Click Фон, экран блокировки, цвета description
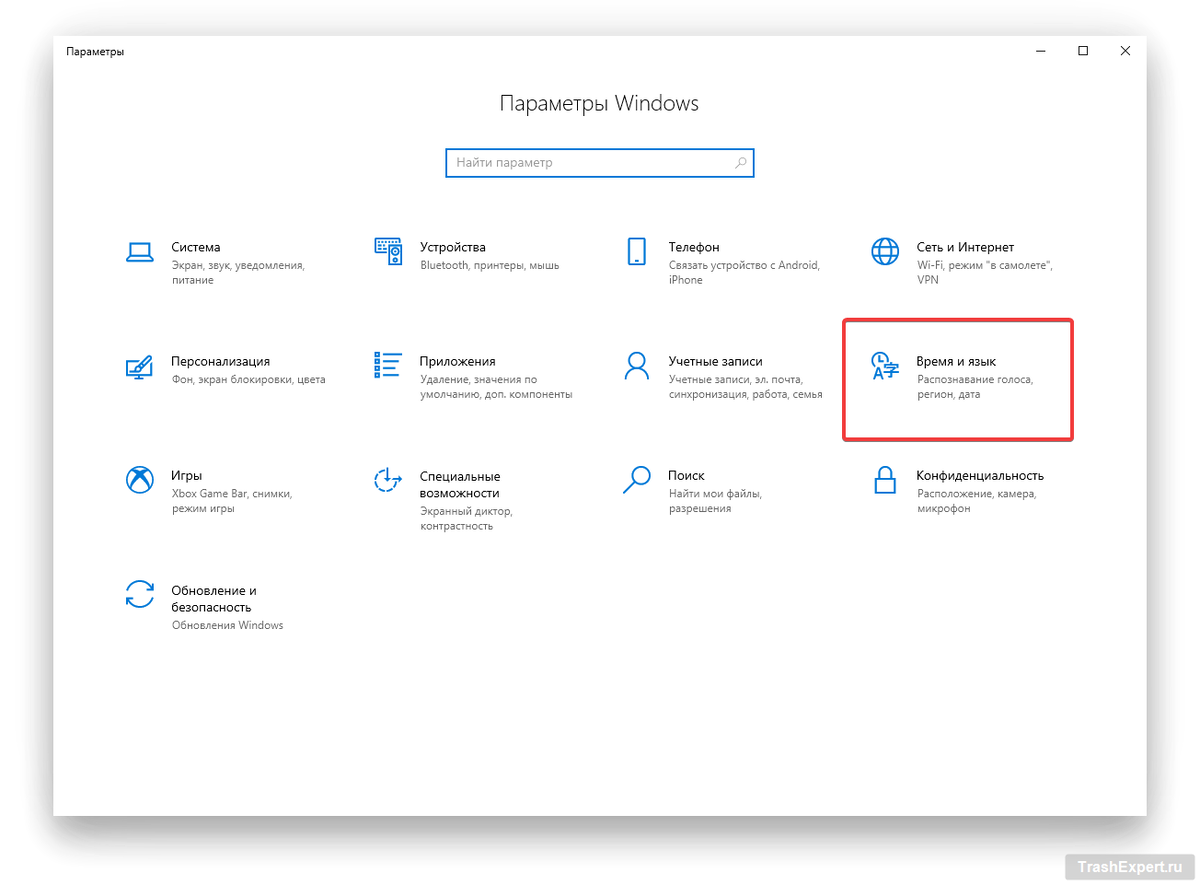The height and width of the screenshot is (885, 1200). 248,379
